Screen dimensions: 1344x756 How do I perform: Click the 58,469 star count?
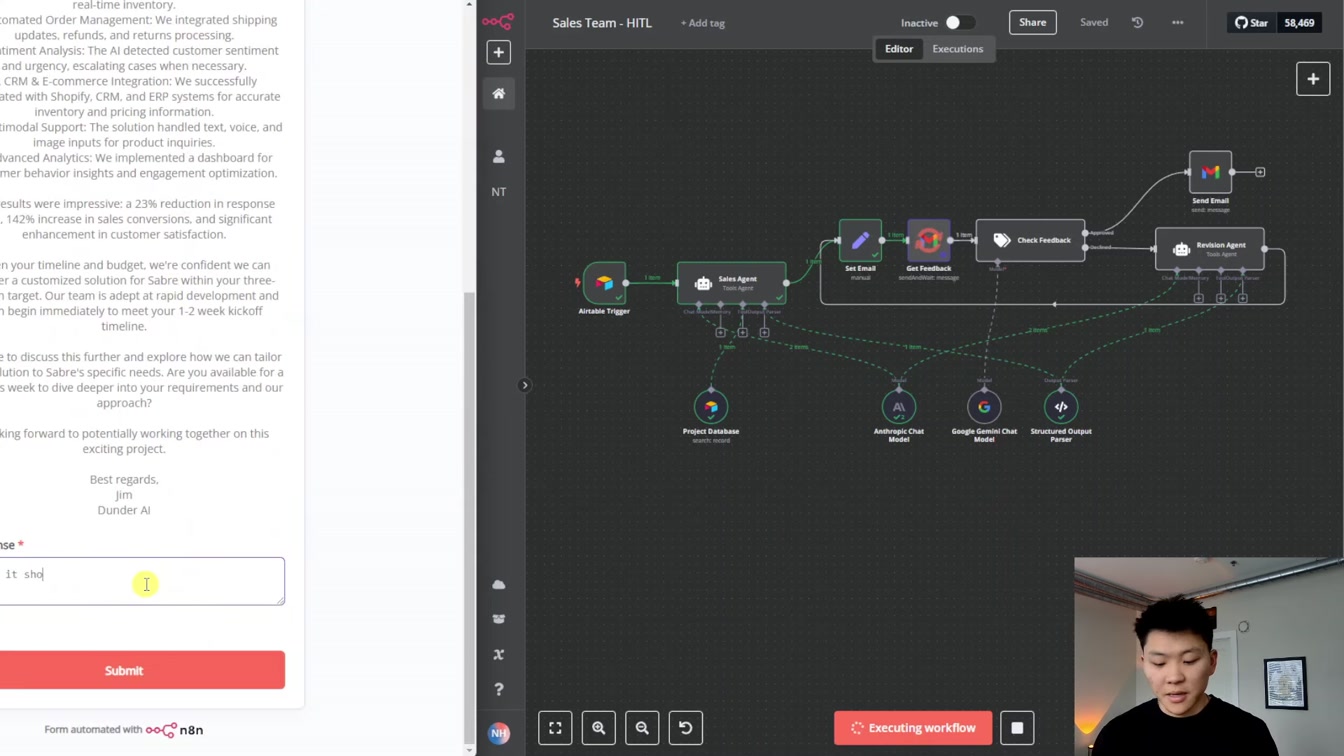pos(1299,22)
